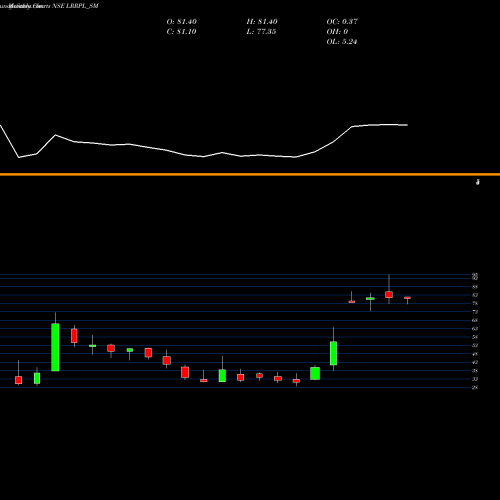Click the white indicator line's final point
Viewport: 500px width, 500px height.
[407, 125]
